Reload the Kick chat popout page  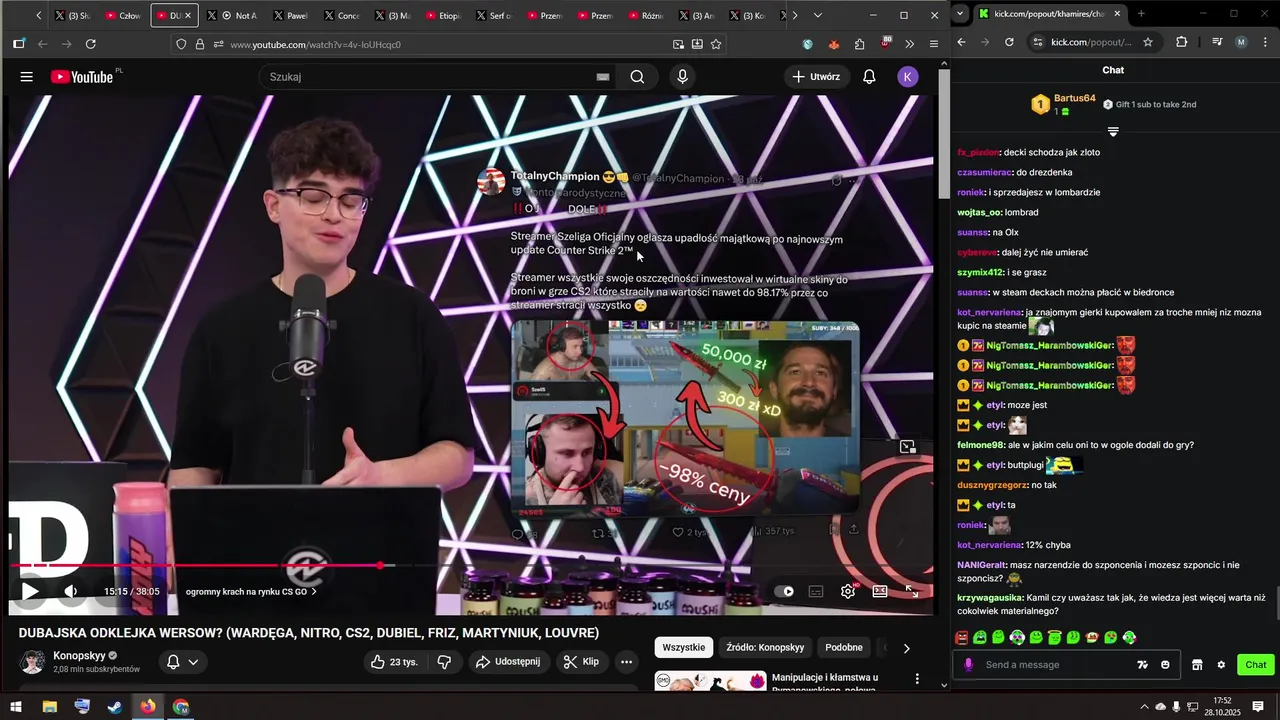1009,42
